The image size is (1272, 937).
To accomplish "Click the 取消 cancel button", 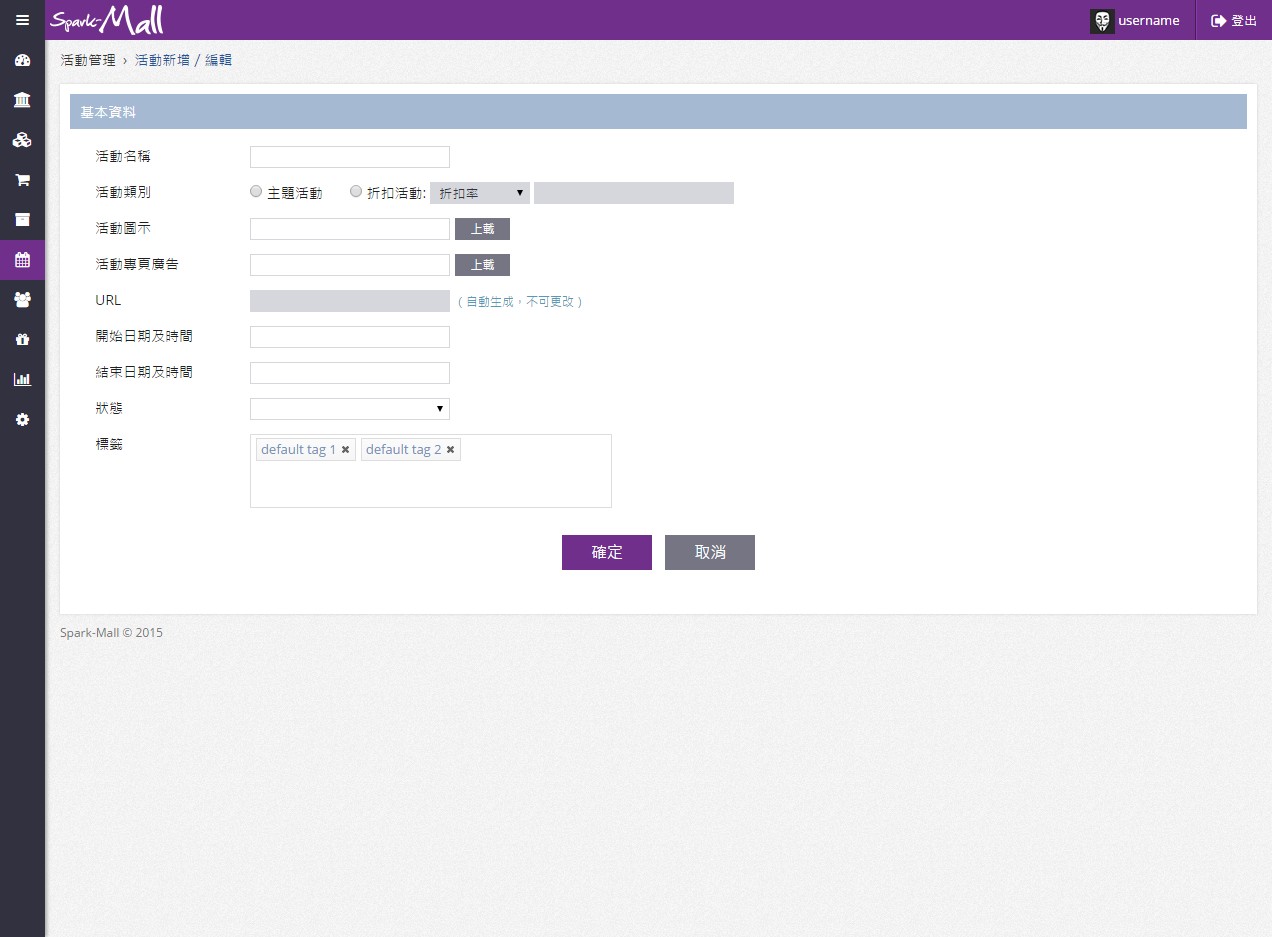I will [710, 553].
